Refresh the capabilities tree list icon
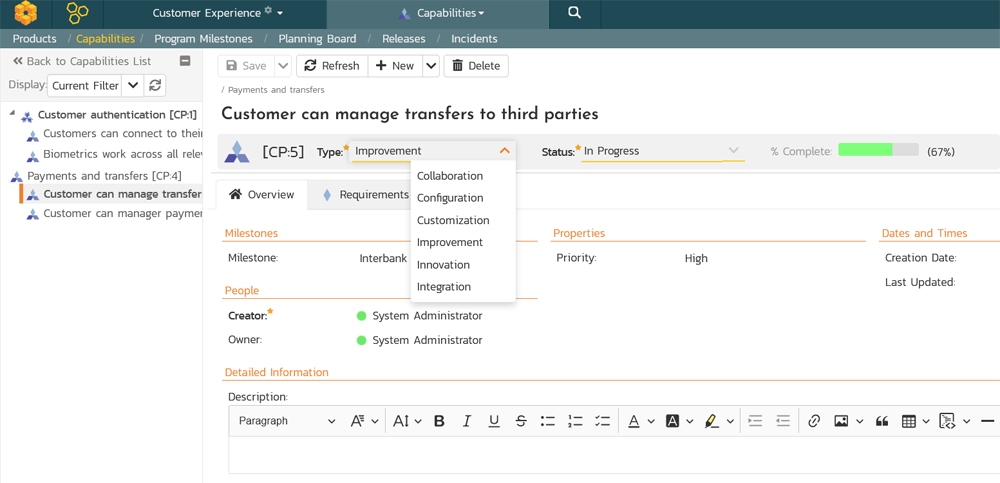This screenshot has height=483, width=1000. pos(155,86)
